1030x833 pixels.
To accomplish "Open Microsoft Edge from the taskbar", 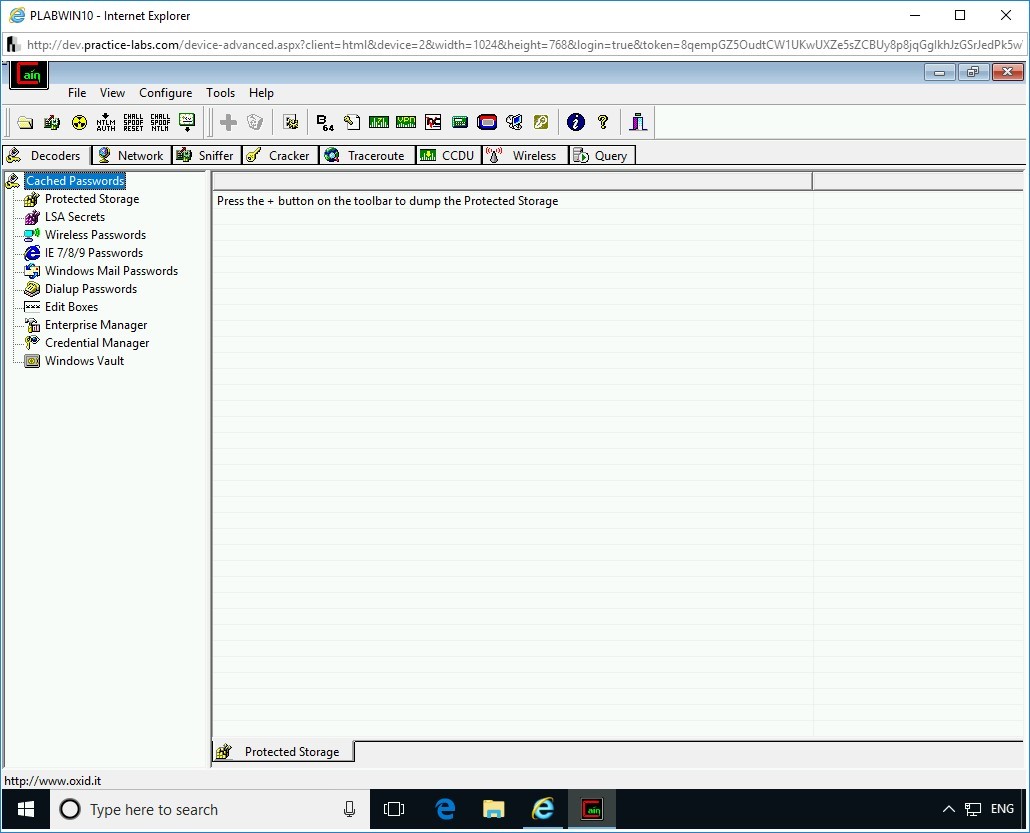I will click(445, 809).
